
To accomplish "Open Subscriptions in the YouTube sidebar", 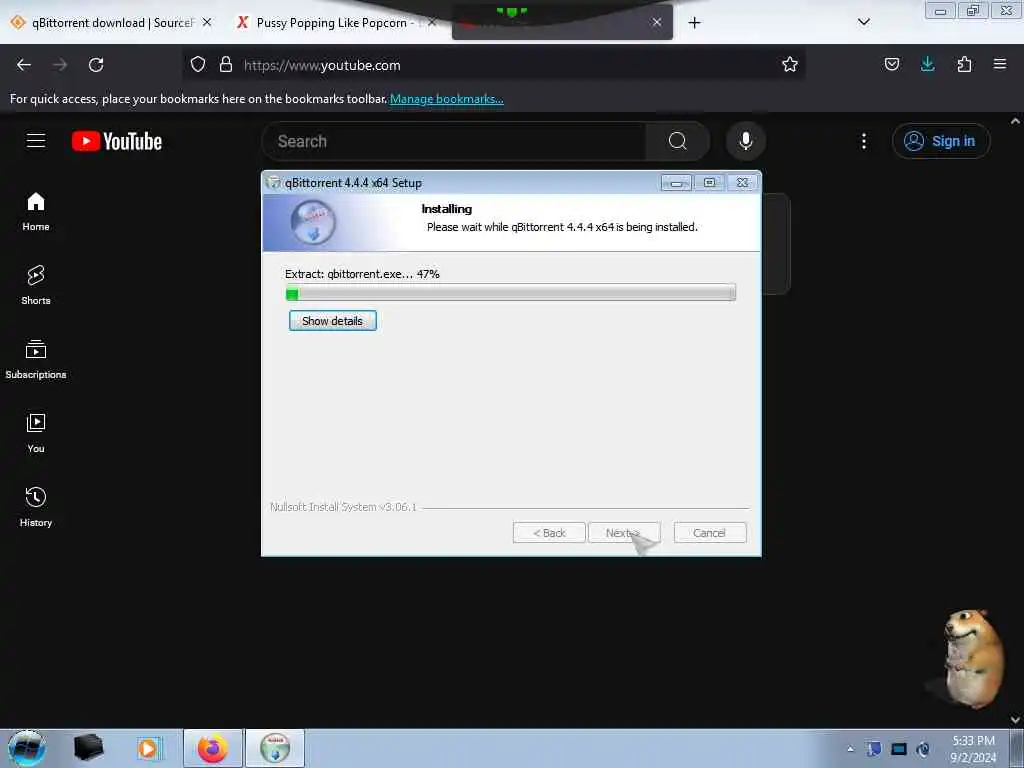I will 36,359.
